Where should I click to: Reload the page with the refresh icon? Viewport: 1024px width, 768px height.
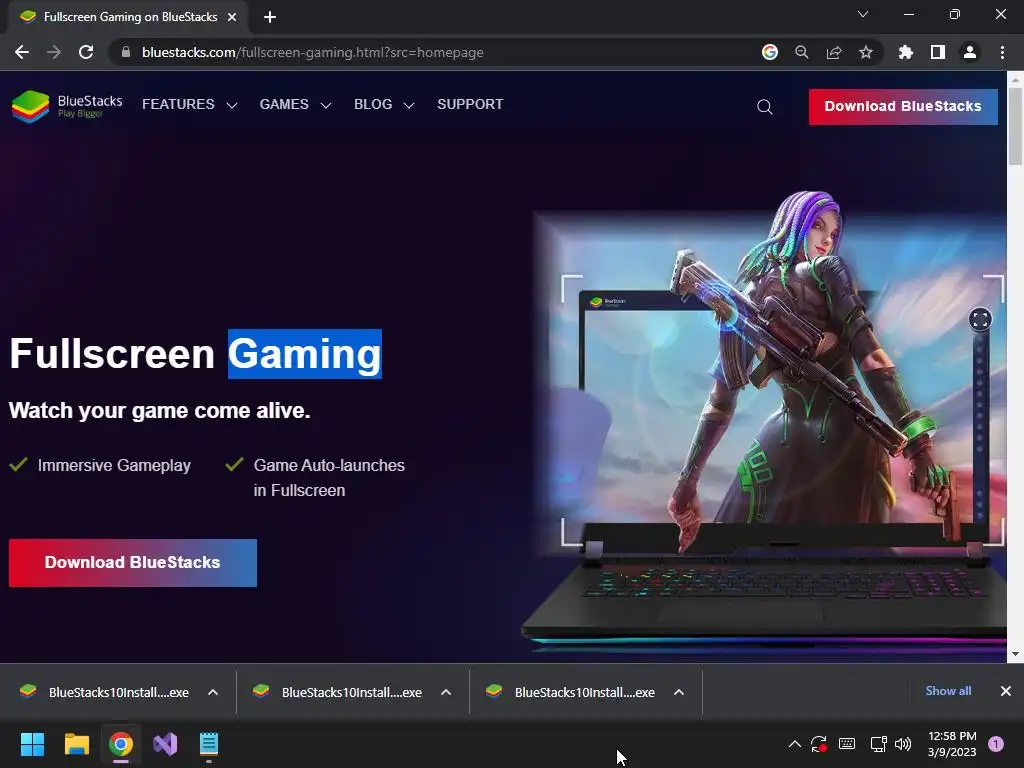[86, 52]
